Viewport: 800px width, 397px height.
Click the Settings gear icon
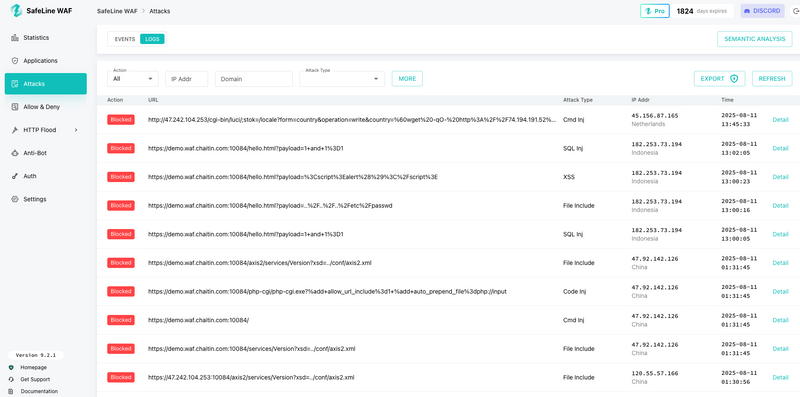[15, 199]
